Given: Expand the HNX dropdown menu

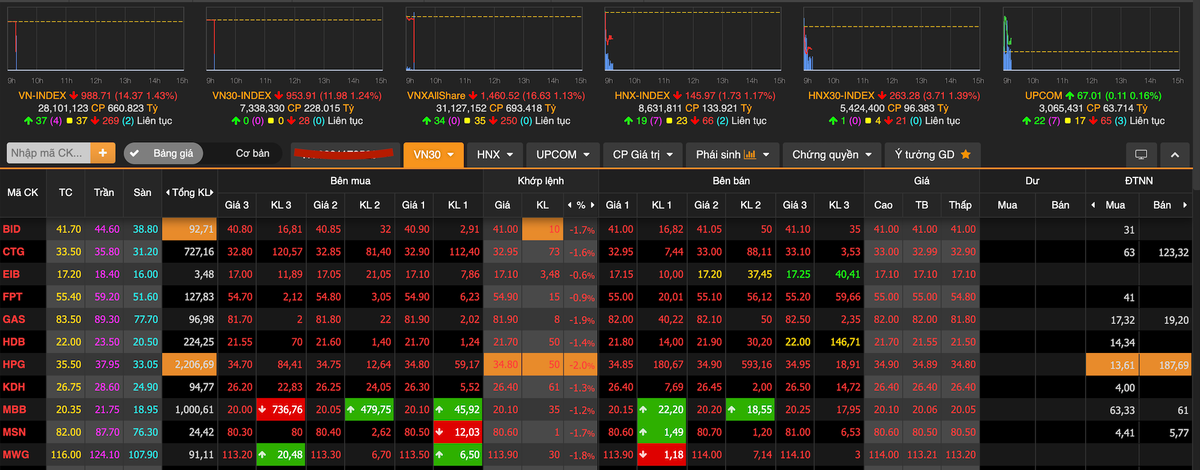Looking at the screenshot, I should (x=495, y=155).
